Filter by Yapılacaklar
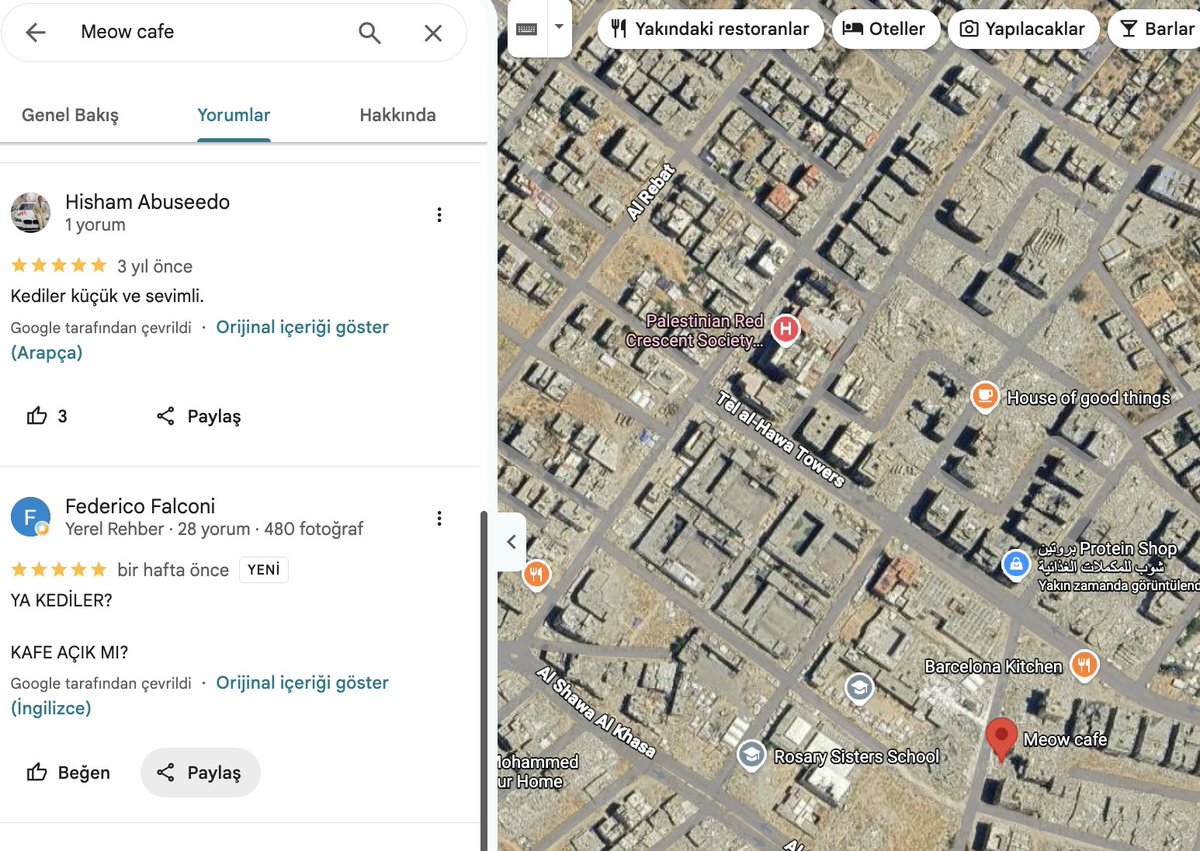The height and width of the screenshot is (851, 1200). 1022,29
